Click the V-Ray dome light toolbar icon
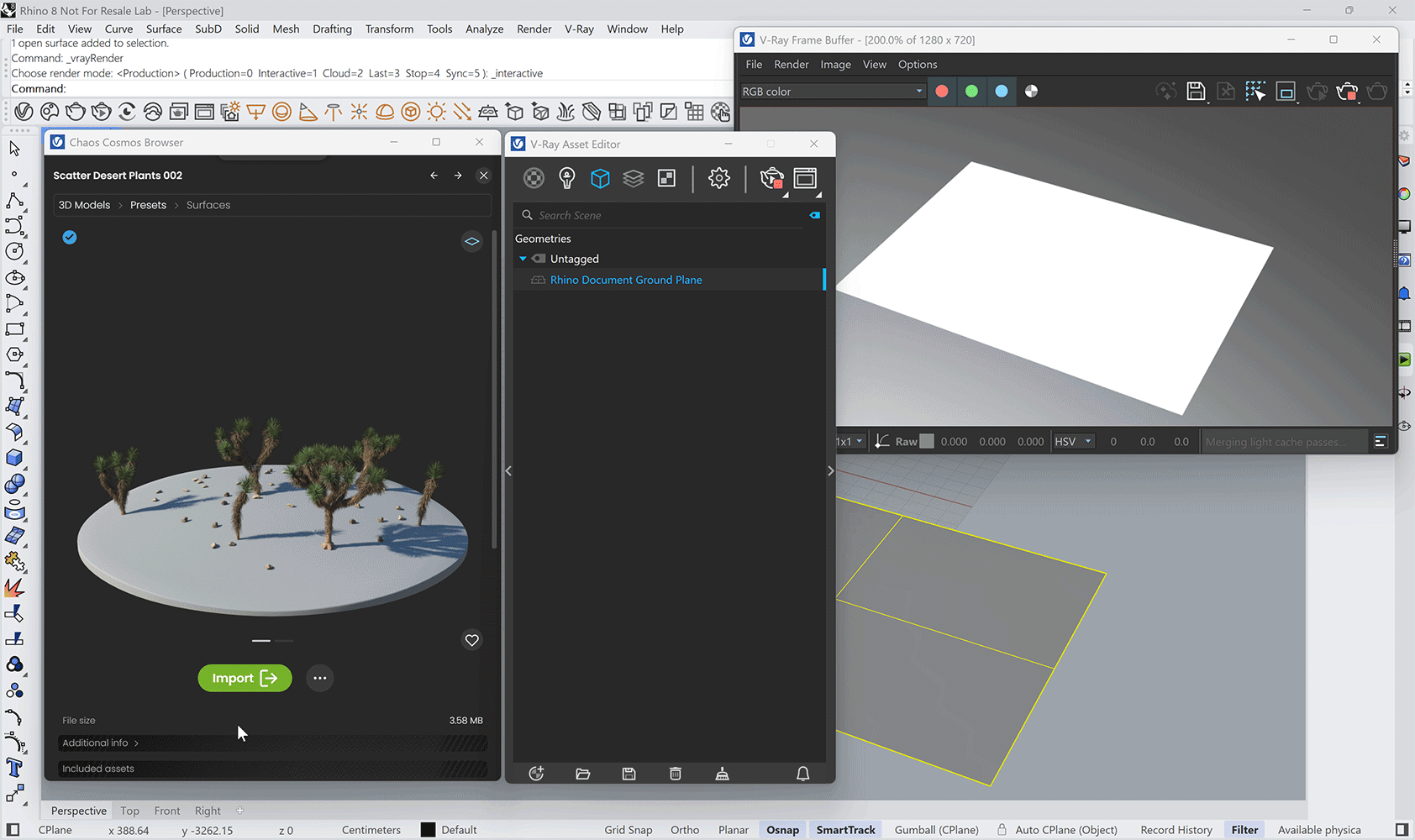Image resolution: width=1415 pixels, height=840 pixels. [385, 112]
